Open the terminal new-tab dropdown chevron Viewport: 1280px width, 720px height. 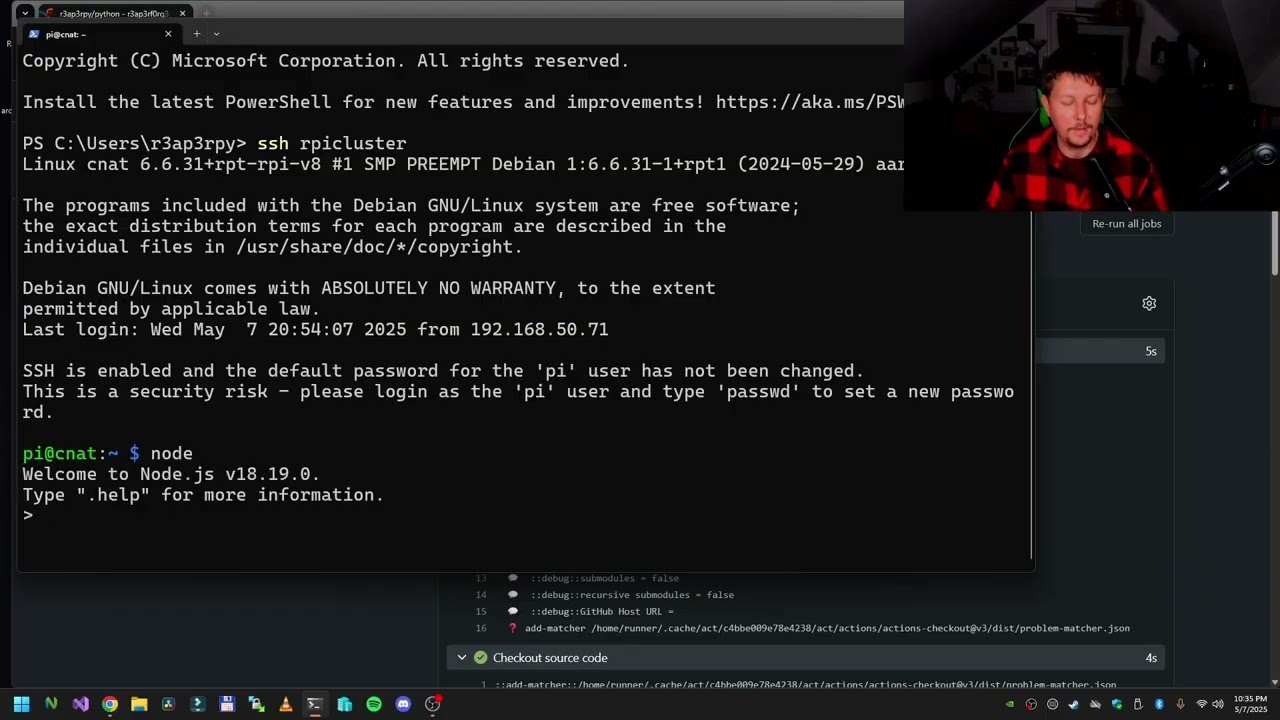pyautogui.click(x=216, y=34)
